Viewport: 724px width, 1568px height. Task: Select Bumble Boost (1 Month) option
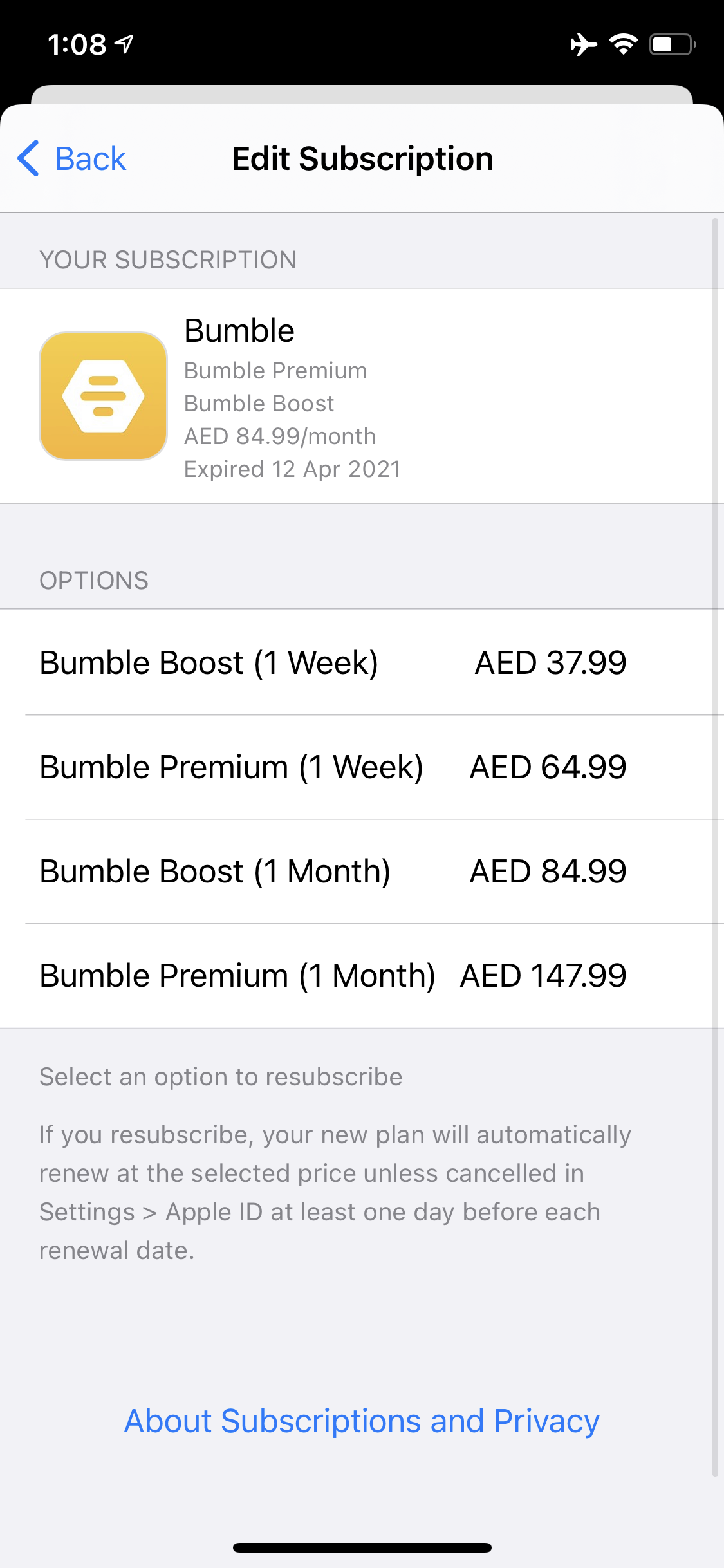(362, 871)
